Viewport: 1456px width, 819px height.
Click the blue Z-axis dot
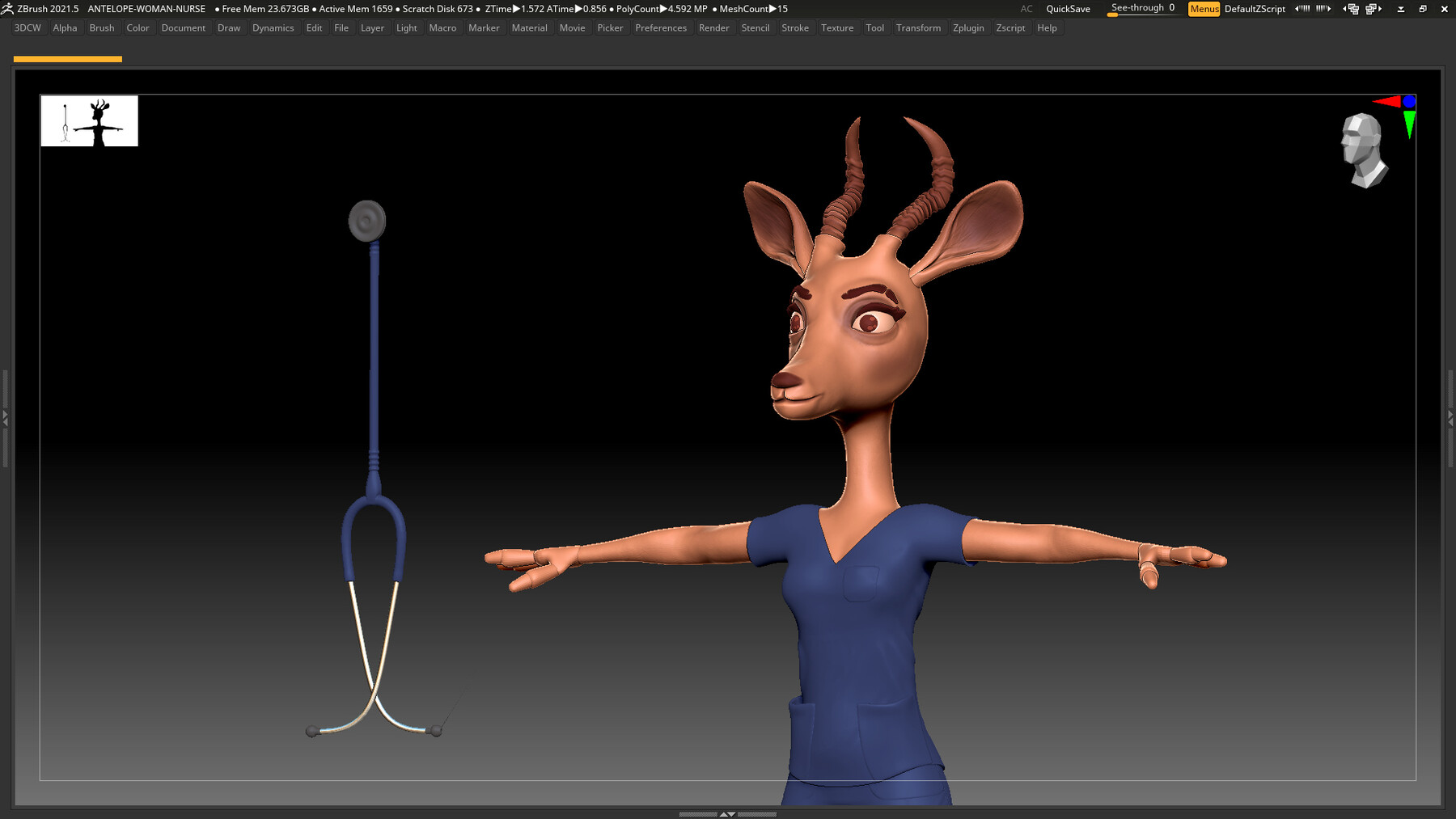[1409, 101]
